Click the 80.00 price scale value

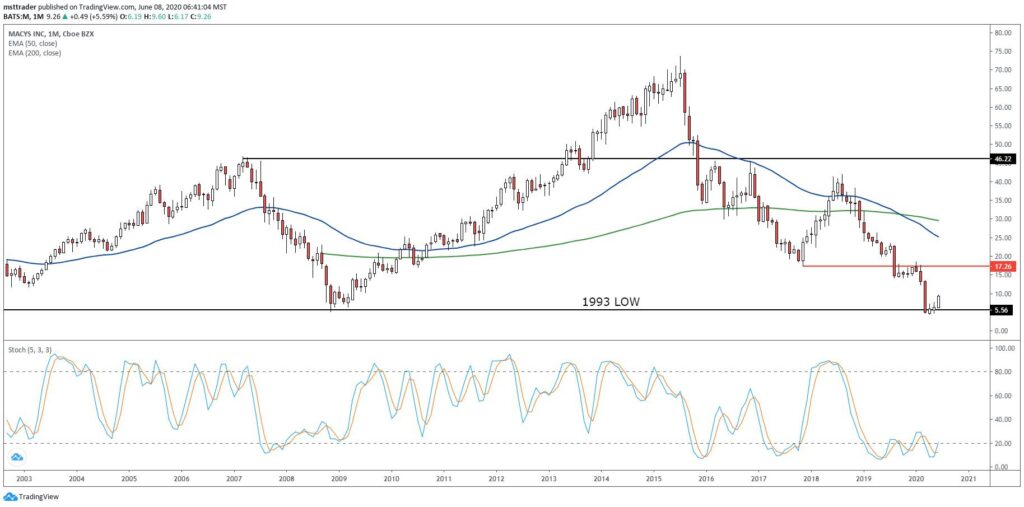(1004, 32)
